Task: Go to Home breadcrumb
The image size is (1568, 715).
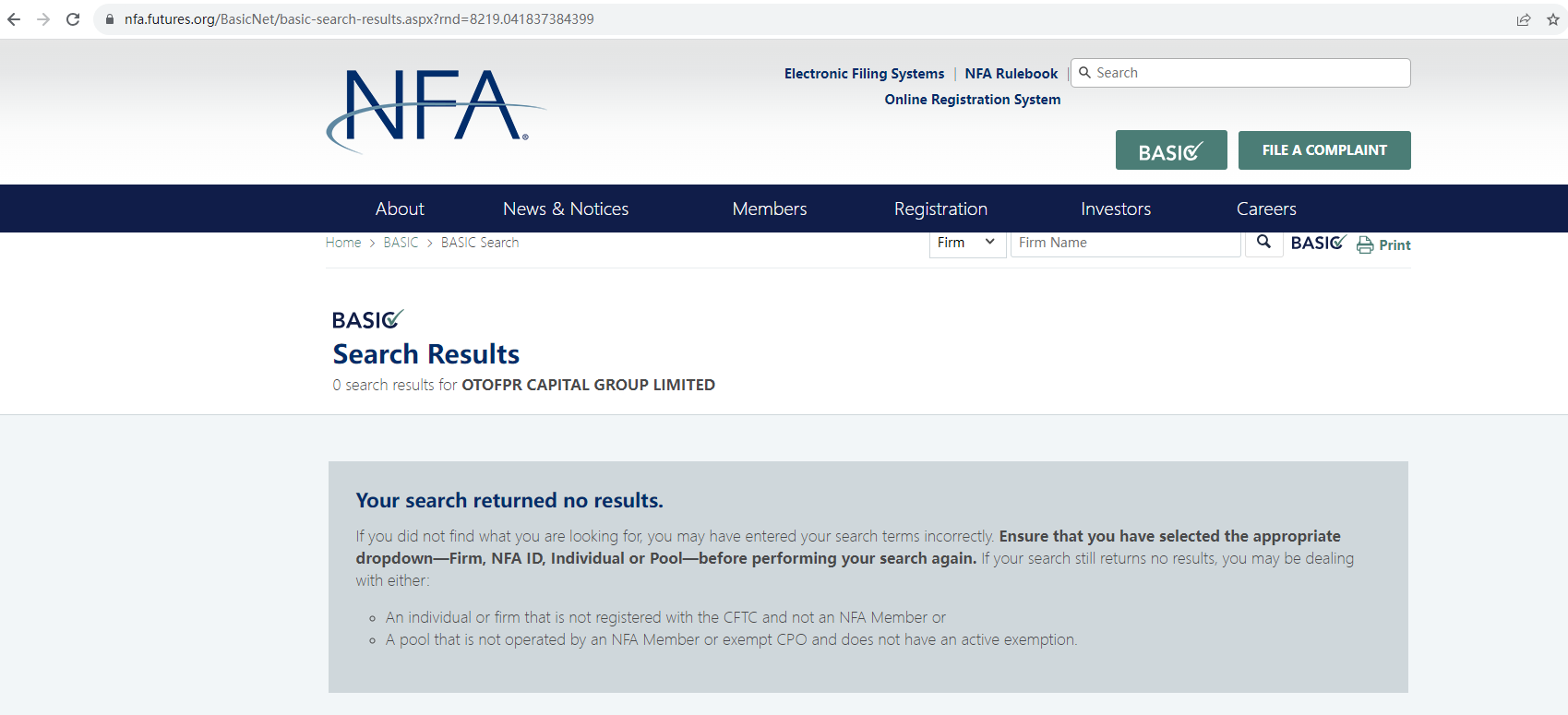Action: pyautogui.click(x=343, y=243)
